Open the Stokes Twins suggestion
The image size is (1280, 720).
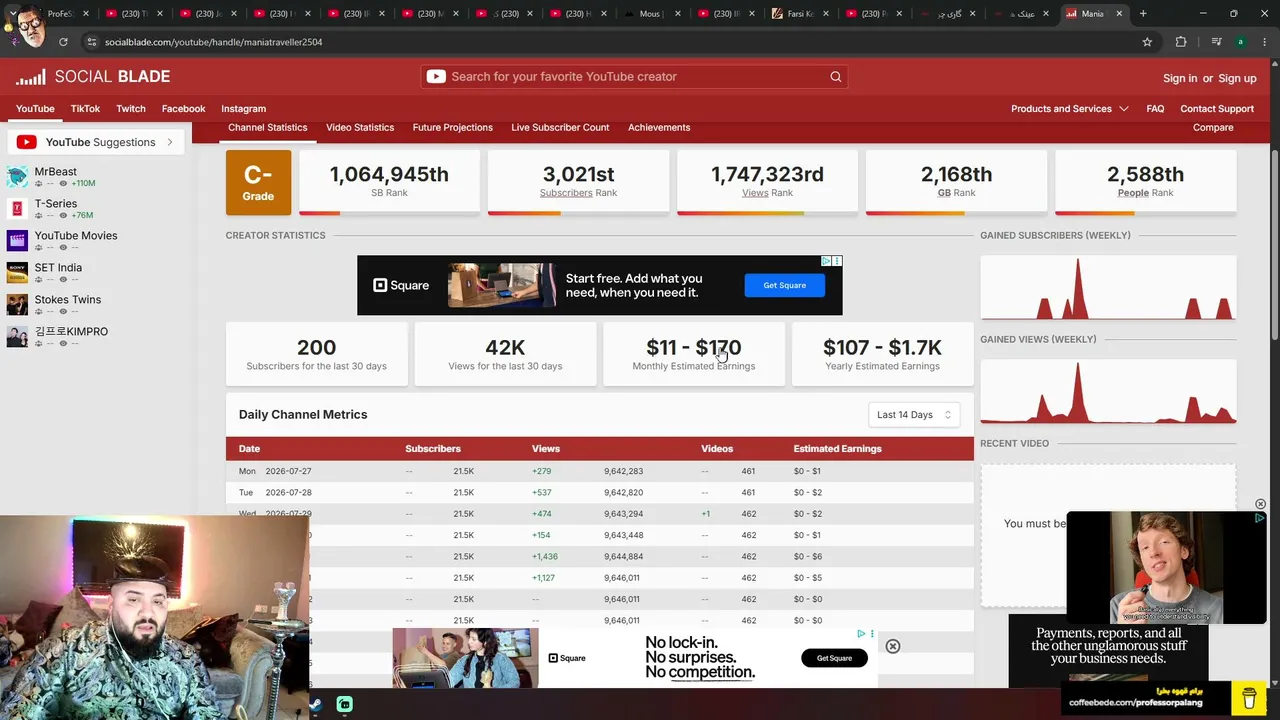(x=68, y=300)
